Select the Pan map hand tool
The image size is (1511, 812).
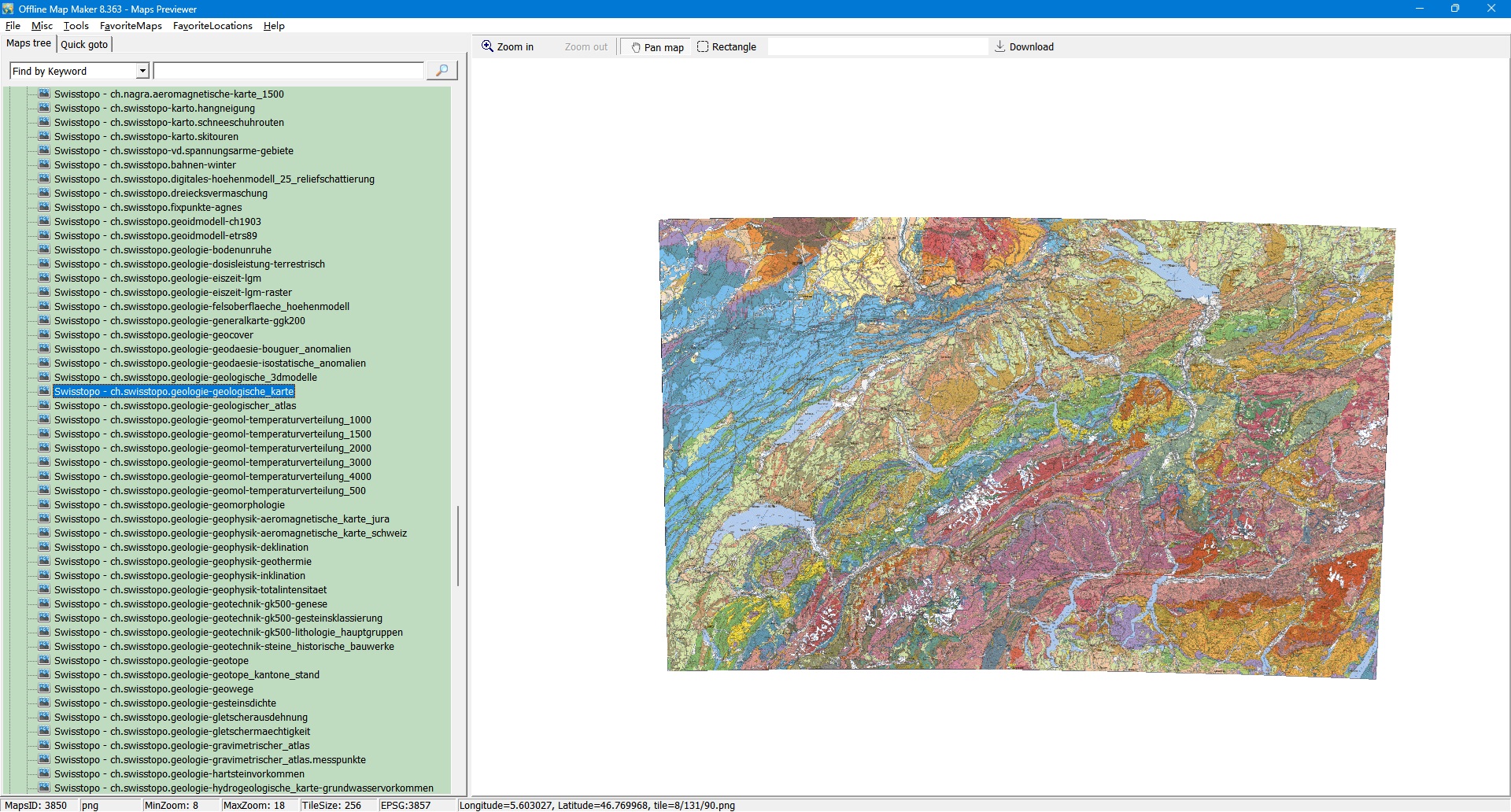(656, 47)
